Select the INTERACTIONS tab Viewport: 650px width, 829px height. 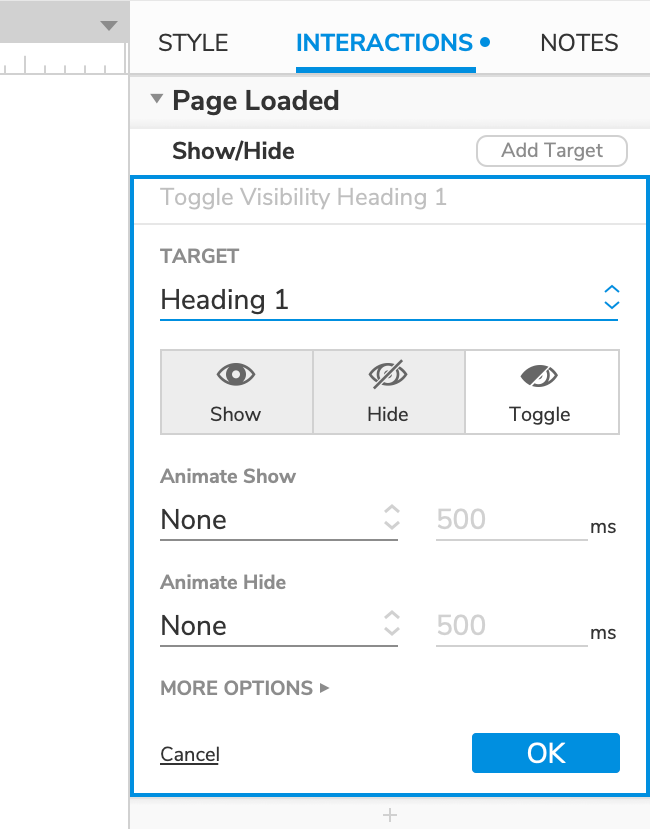(x=385, y=43)
